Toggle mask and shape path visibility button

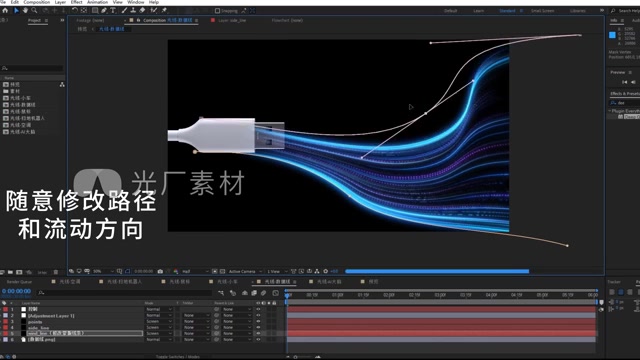[x=128, y=271]
